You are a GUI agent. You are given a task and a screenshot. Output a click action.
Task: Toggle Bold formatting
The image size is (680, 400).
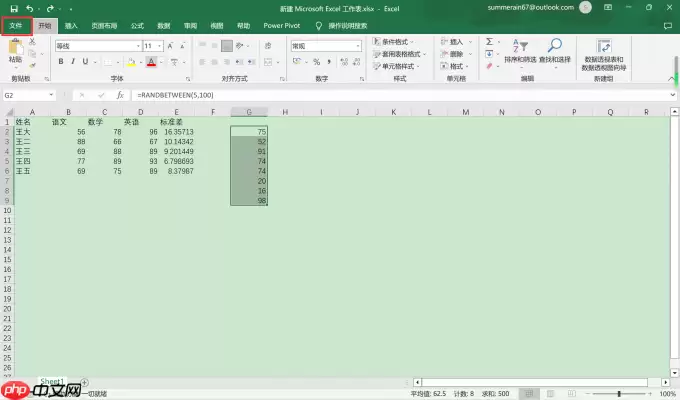point(61,62)
